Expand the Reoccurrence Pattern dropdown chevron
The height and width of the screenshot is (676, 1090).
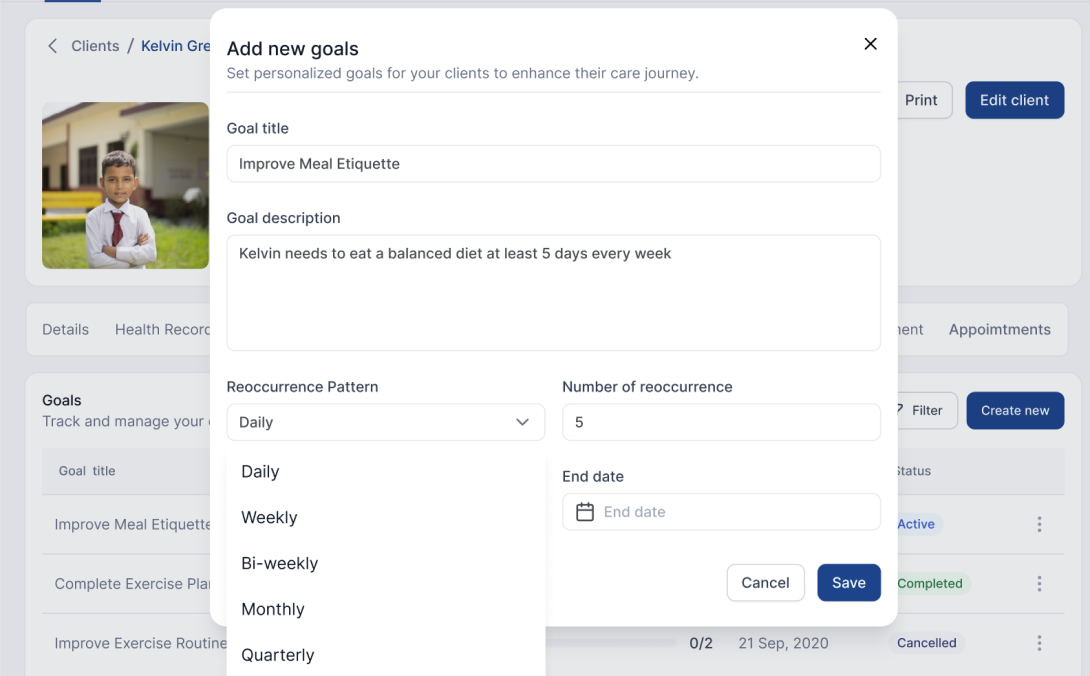point(522,422)
